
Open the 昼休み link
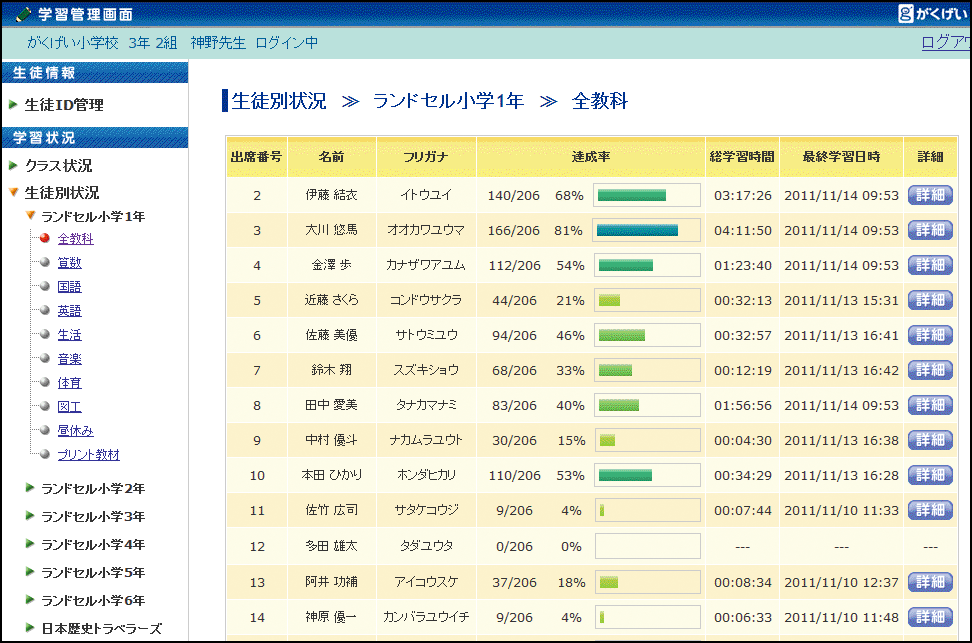pyautogui.click(x=76, y=431)
